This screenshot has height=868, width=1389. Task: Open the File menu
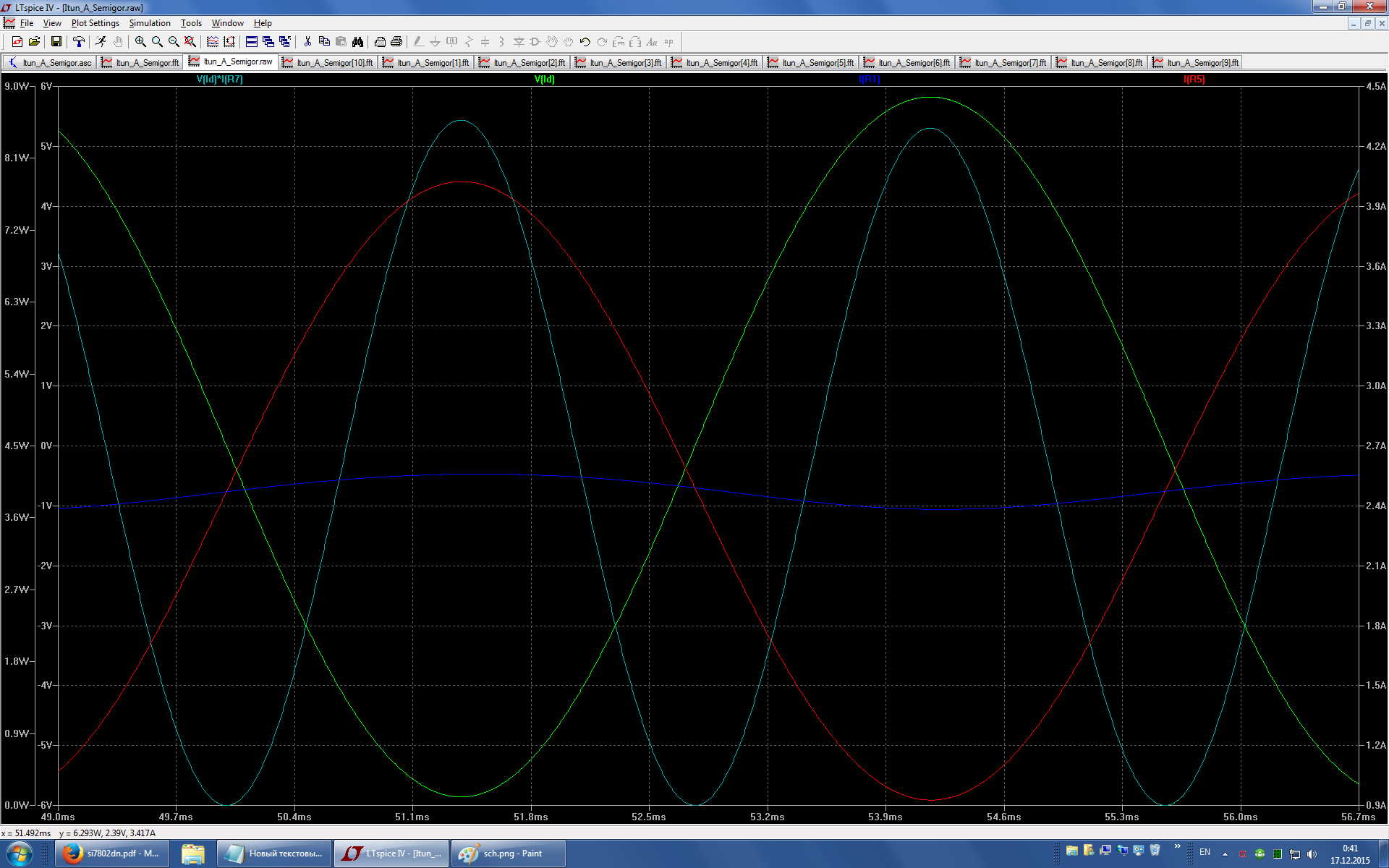[27, 23]
